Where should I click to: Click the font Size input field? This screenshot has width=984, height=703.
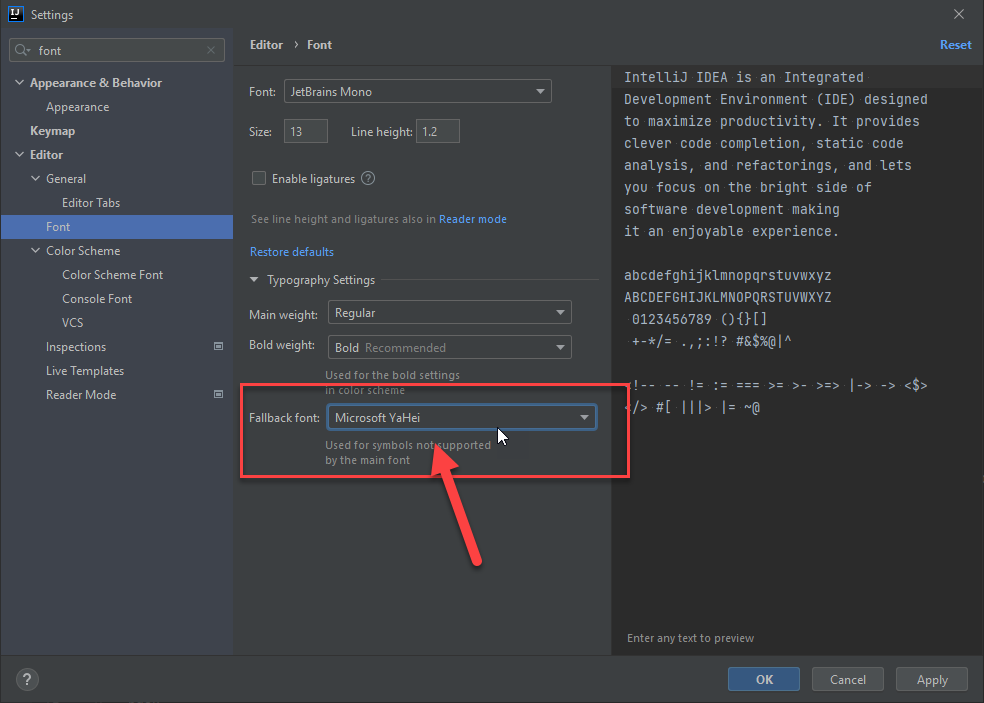click(306, 131)
